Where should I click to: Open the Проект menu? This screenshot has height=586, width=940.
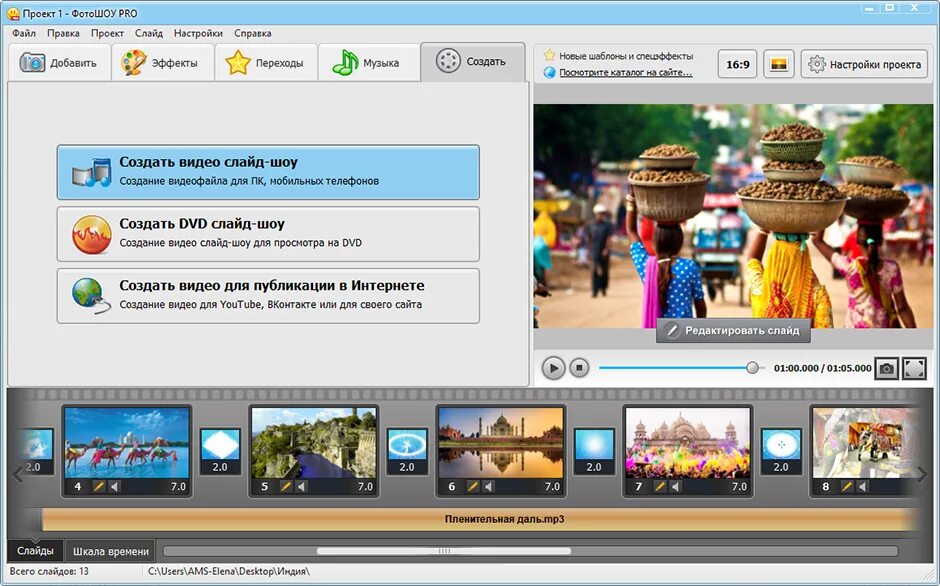click(107, 33)
